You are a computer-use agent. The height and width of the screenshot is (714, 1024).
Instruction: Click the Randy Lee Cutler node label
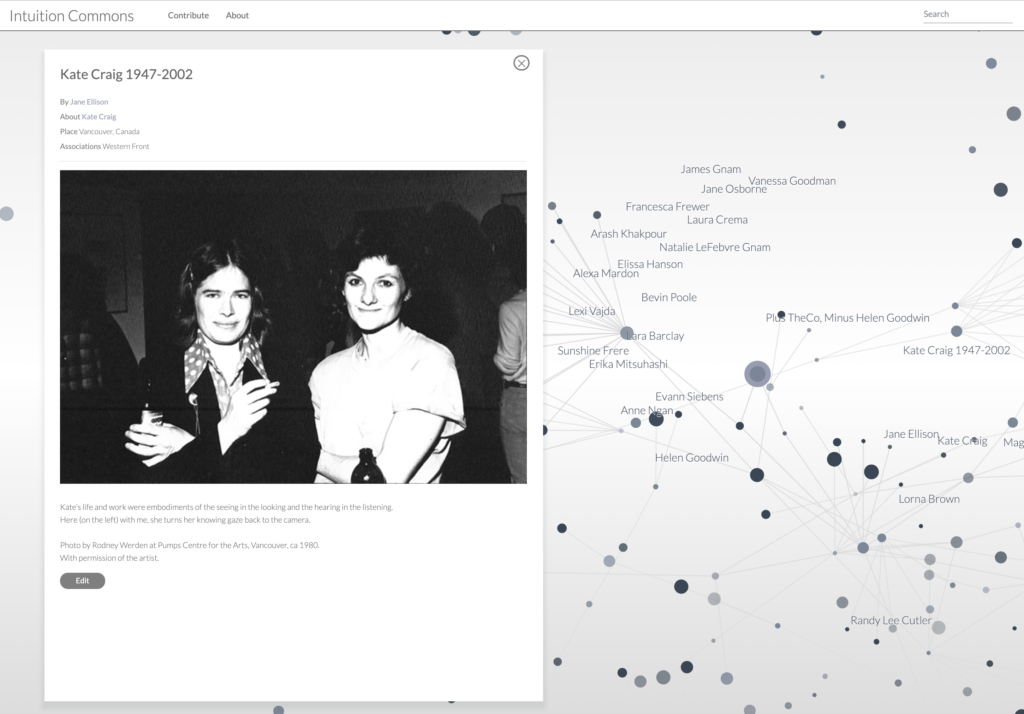tap(890, 621)
